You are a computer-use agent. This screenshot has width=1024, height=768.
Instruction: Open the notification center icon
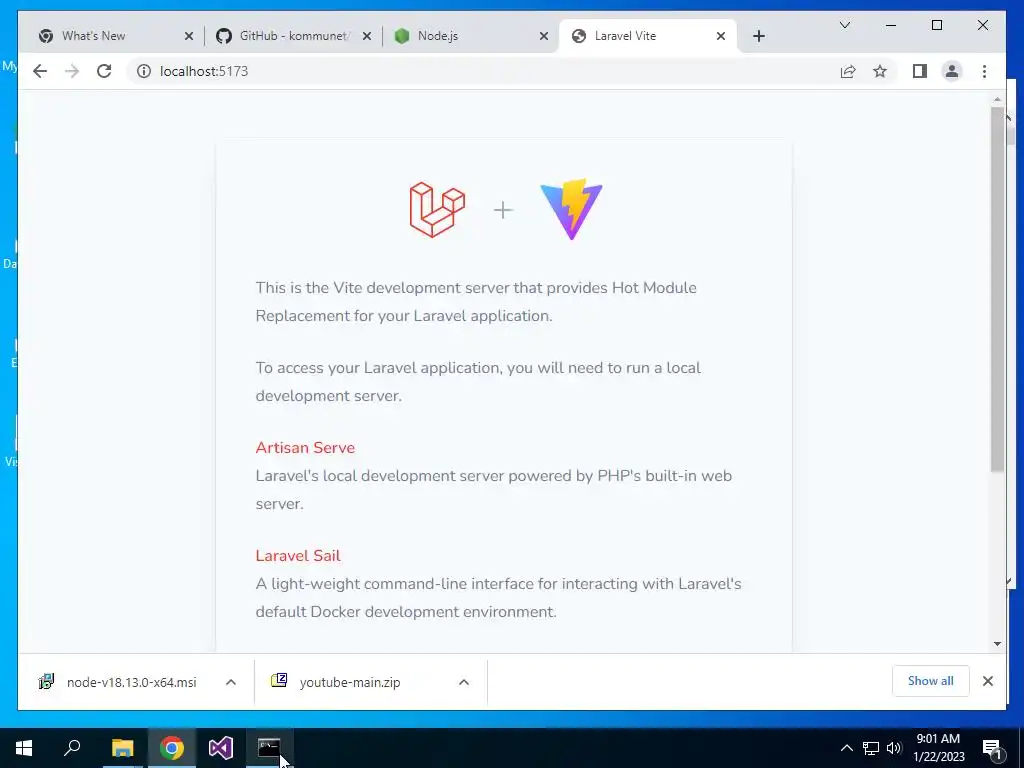pos(992,748)
